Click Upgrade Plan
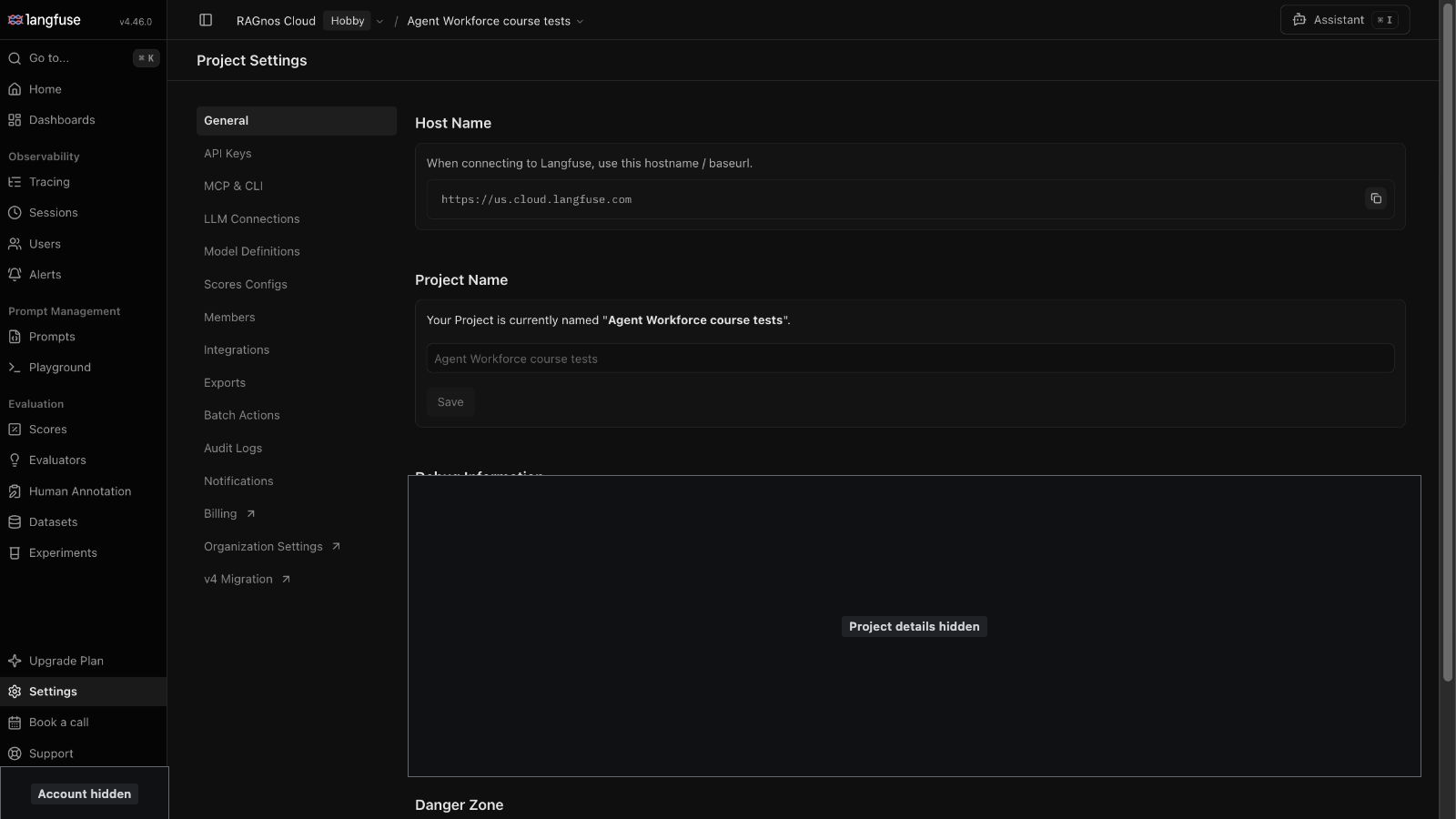Viewport: 1456px width, 819px height. point(83,661)
